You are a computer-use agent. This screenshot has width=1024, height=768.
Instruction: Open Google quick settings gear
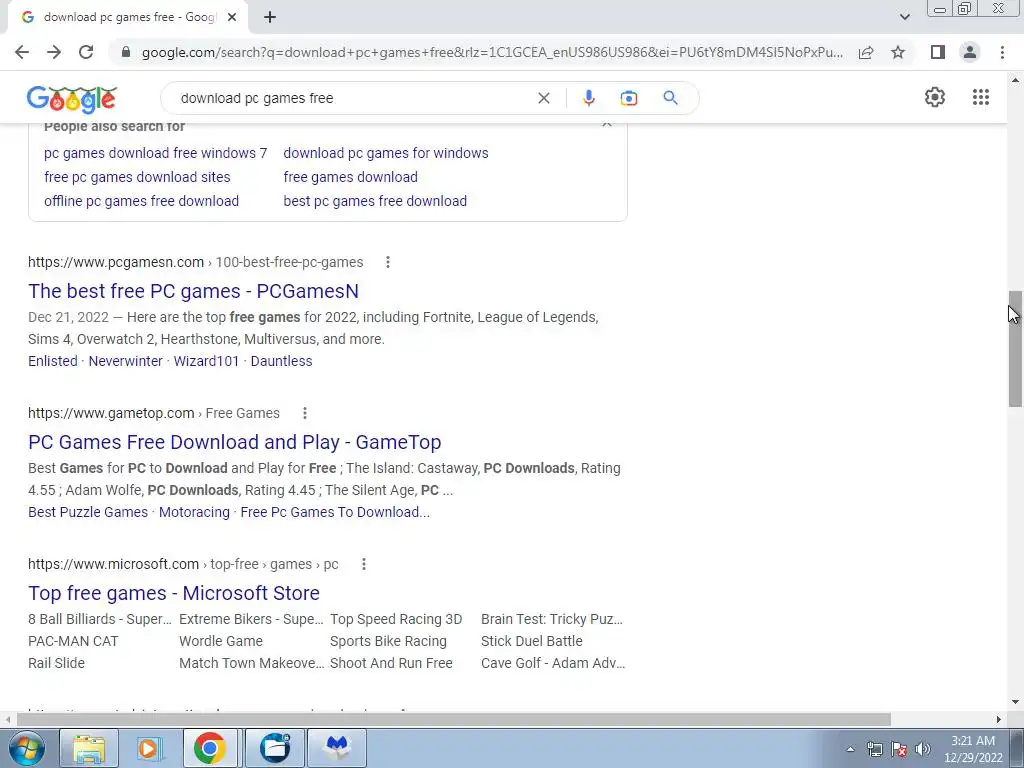(935, 97)
